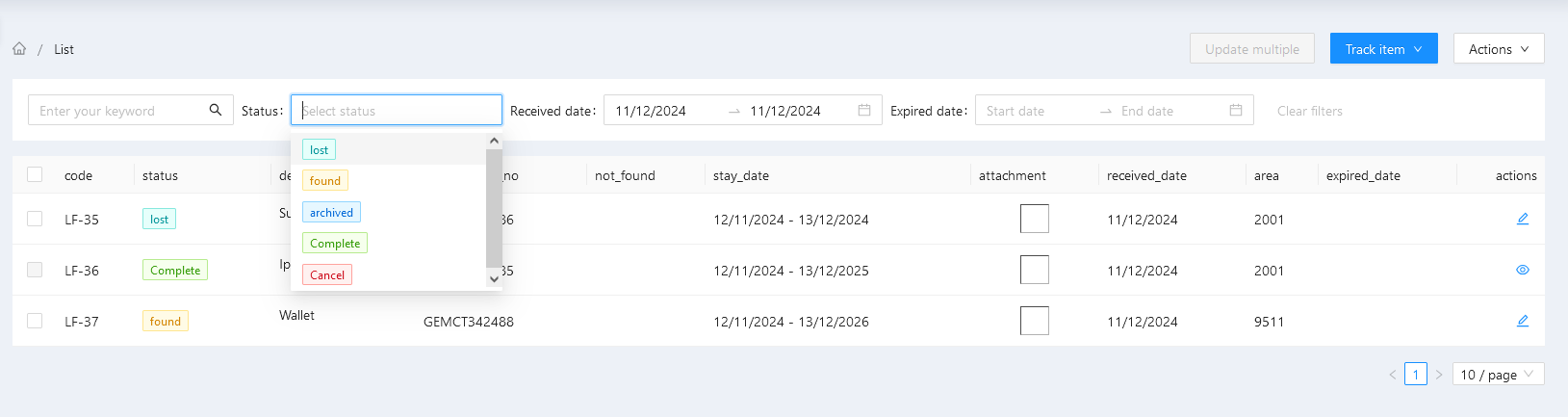Edit row LF-37 with pencil icon
The height and width of the screenshot is (417, 1568).
[1523, 321]
